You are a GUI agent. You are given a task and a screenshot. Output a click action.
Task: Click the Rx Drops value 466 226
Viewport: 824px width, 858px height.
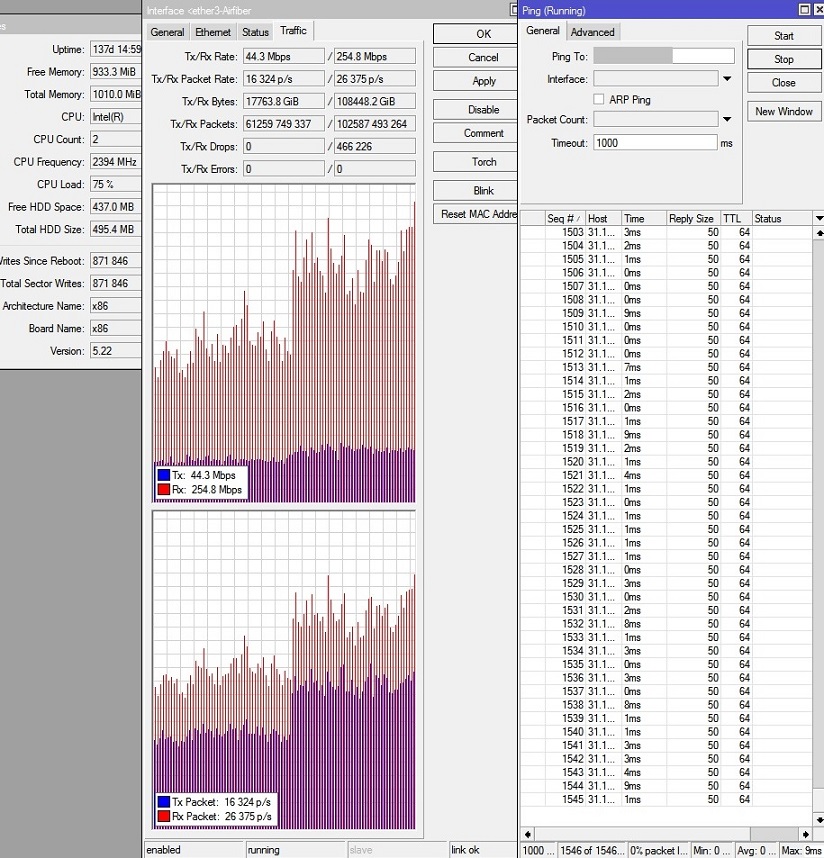coord(374,147)
